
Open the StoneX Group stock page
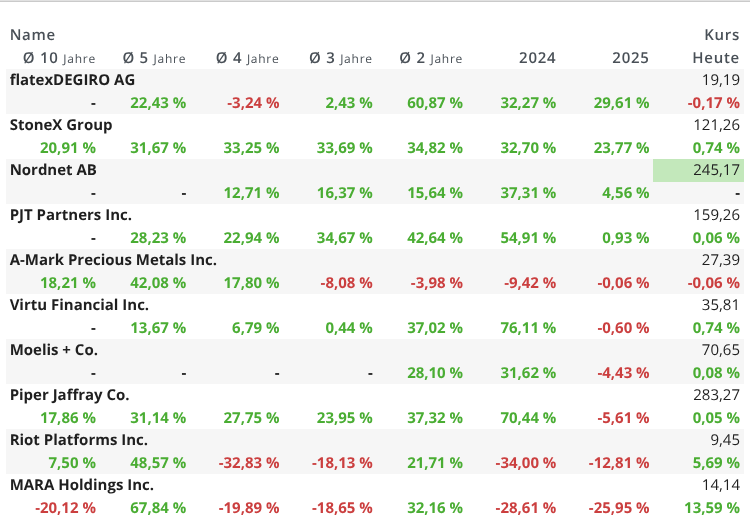coord(61,125)
